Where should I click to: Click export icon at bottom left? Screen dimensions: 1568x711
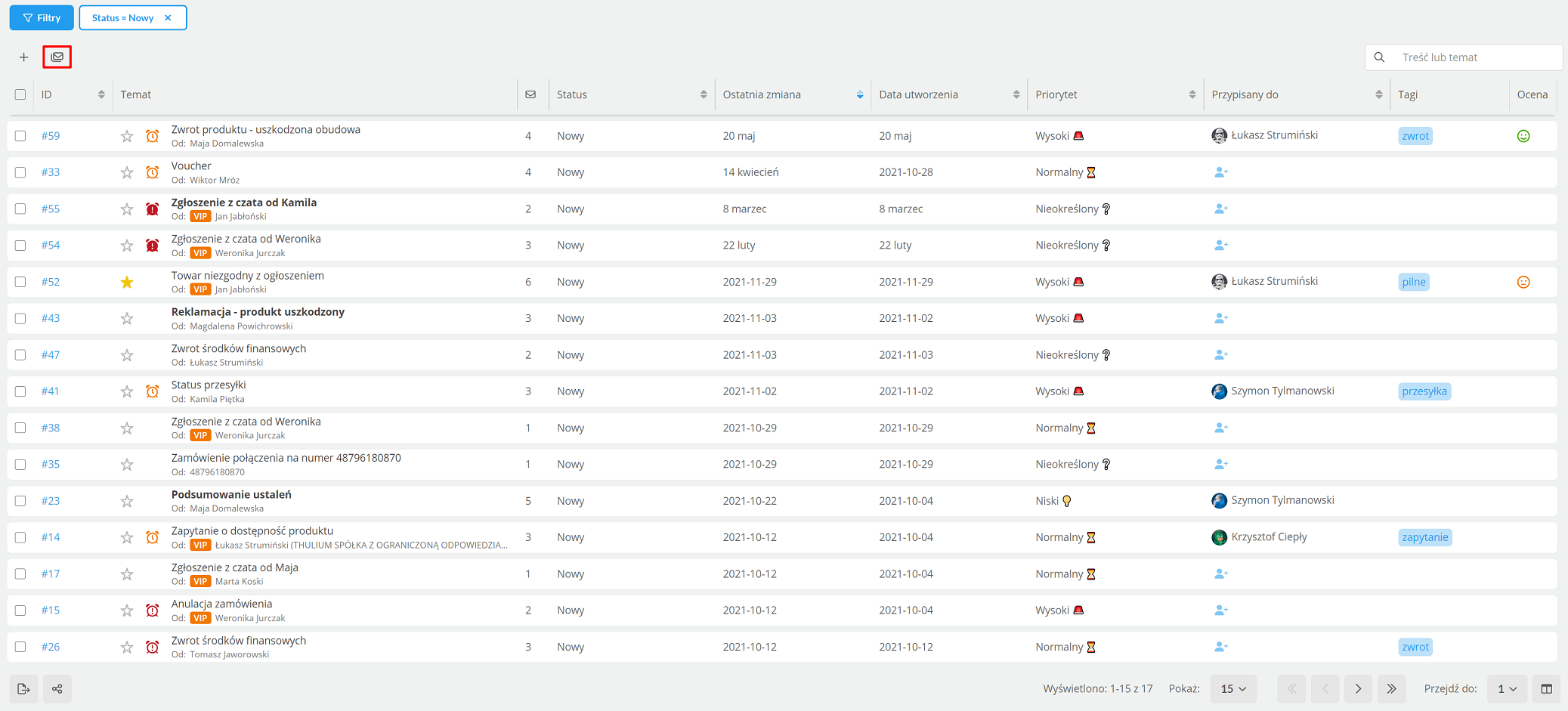(x=23, y=688)
